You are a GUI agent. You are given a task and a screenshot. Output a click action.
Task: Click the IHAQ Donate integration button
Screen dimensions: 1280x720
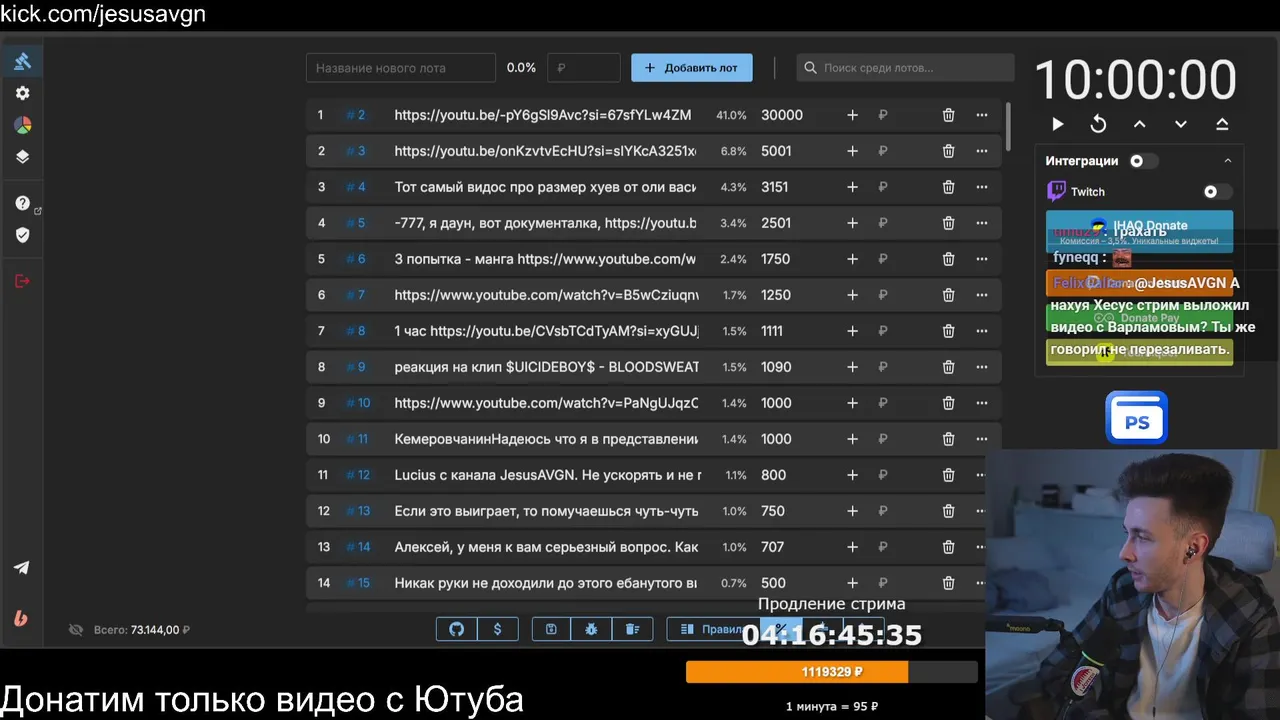pyautogui.click(x=1139, y=231)
